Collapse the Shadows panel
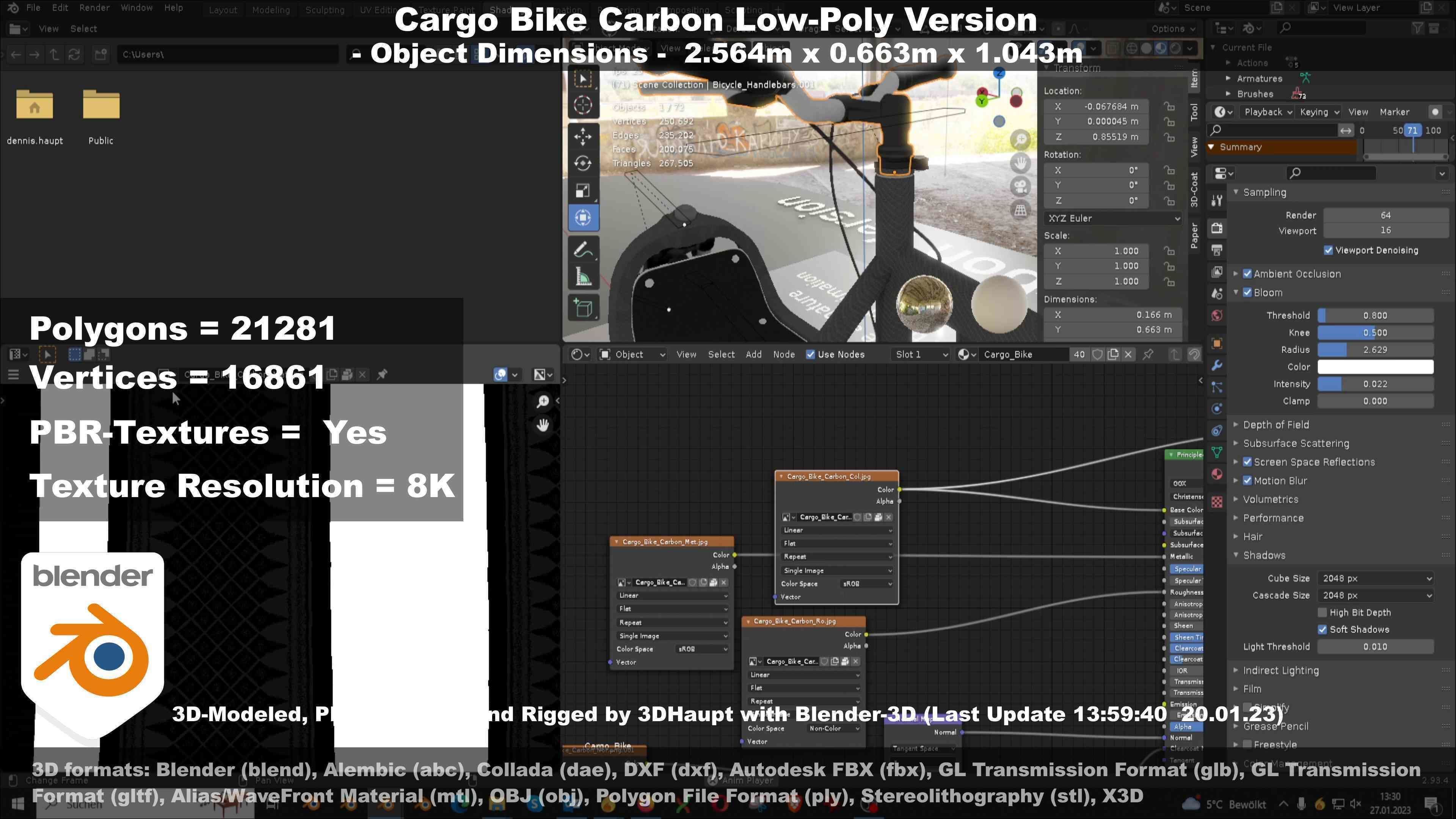This screenshot has width=1456, height=819. 1264,555
